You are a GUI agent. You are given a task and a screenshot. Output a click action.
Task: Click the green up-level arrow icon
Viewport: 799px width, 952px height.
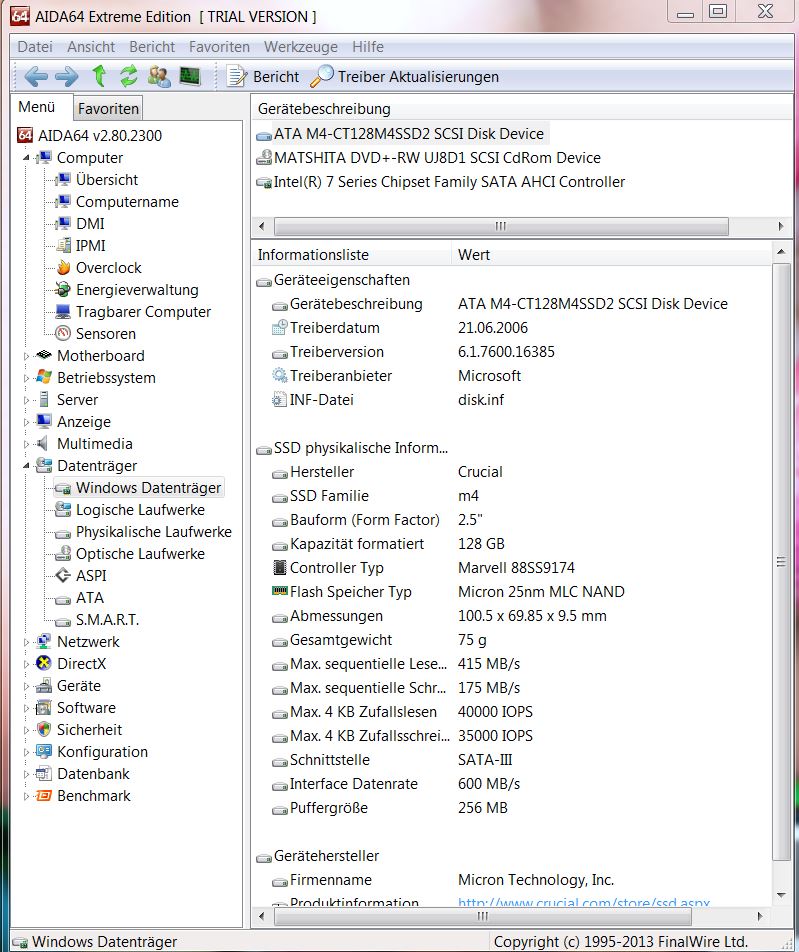click(x=98, y=76)
